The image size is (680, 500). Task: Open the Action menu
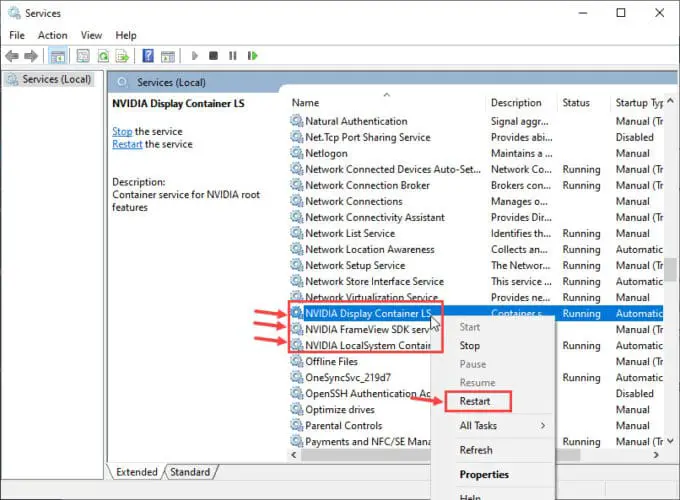click(x=52, y=35)
